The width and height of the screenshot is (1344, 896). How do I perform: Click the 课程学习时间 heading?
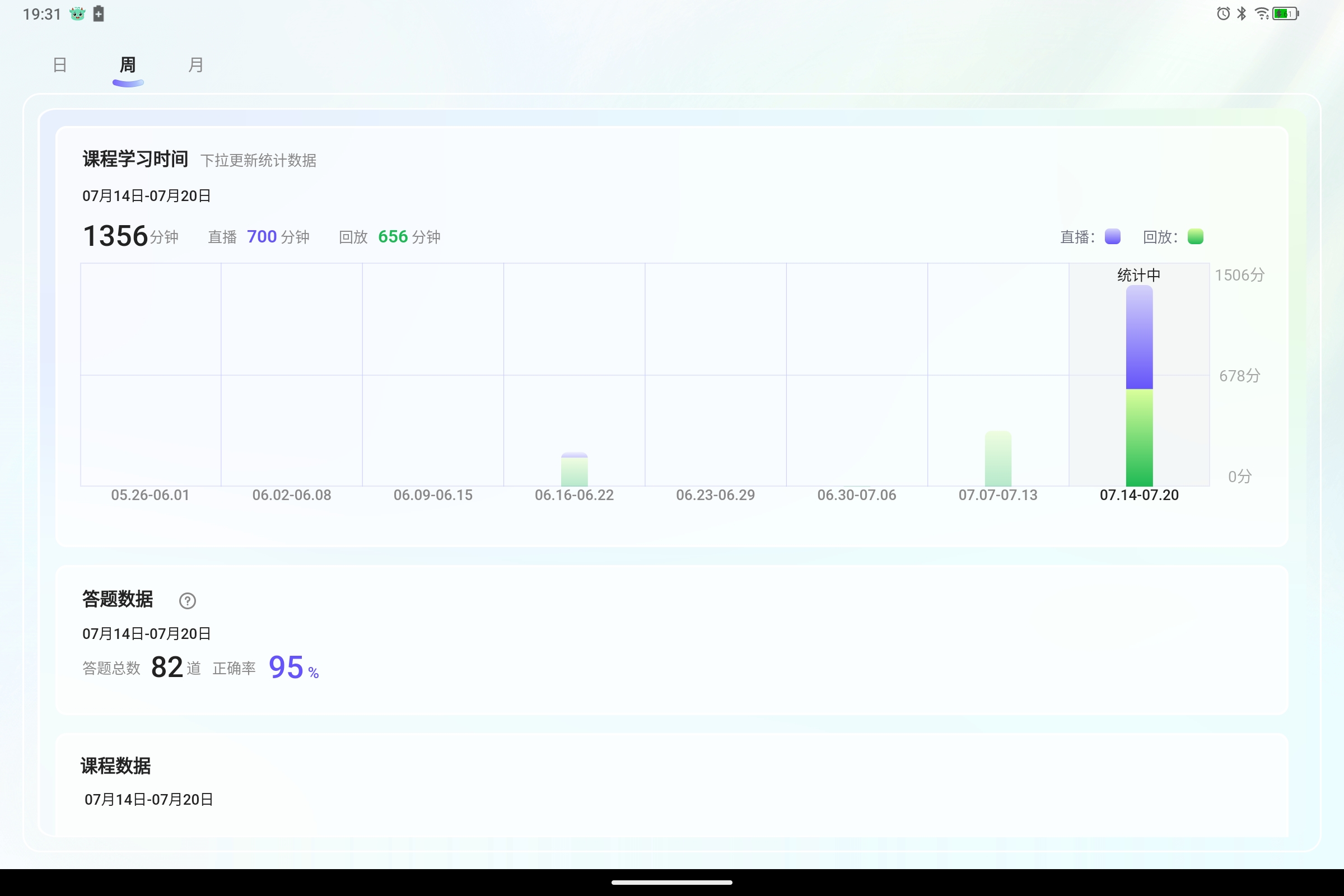click(x=136, y=159)
